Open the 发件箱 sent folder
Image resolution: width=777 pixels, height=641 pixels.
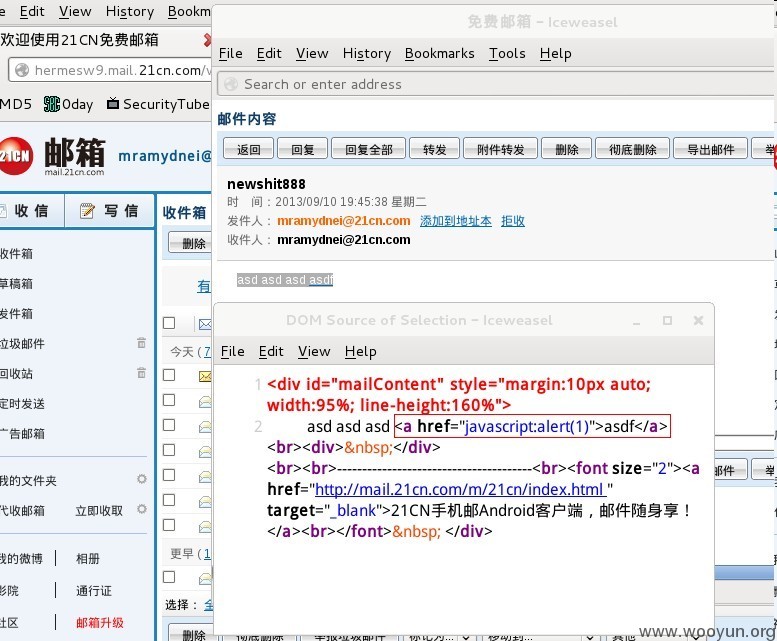(x=16, y=314)
